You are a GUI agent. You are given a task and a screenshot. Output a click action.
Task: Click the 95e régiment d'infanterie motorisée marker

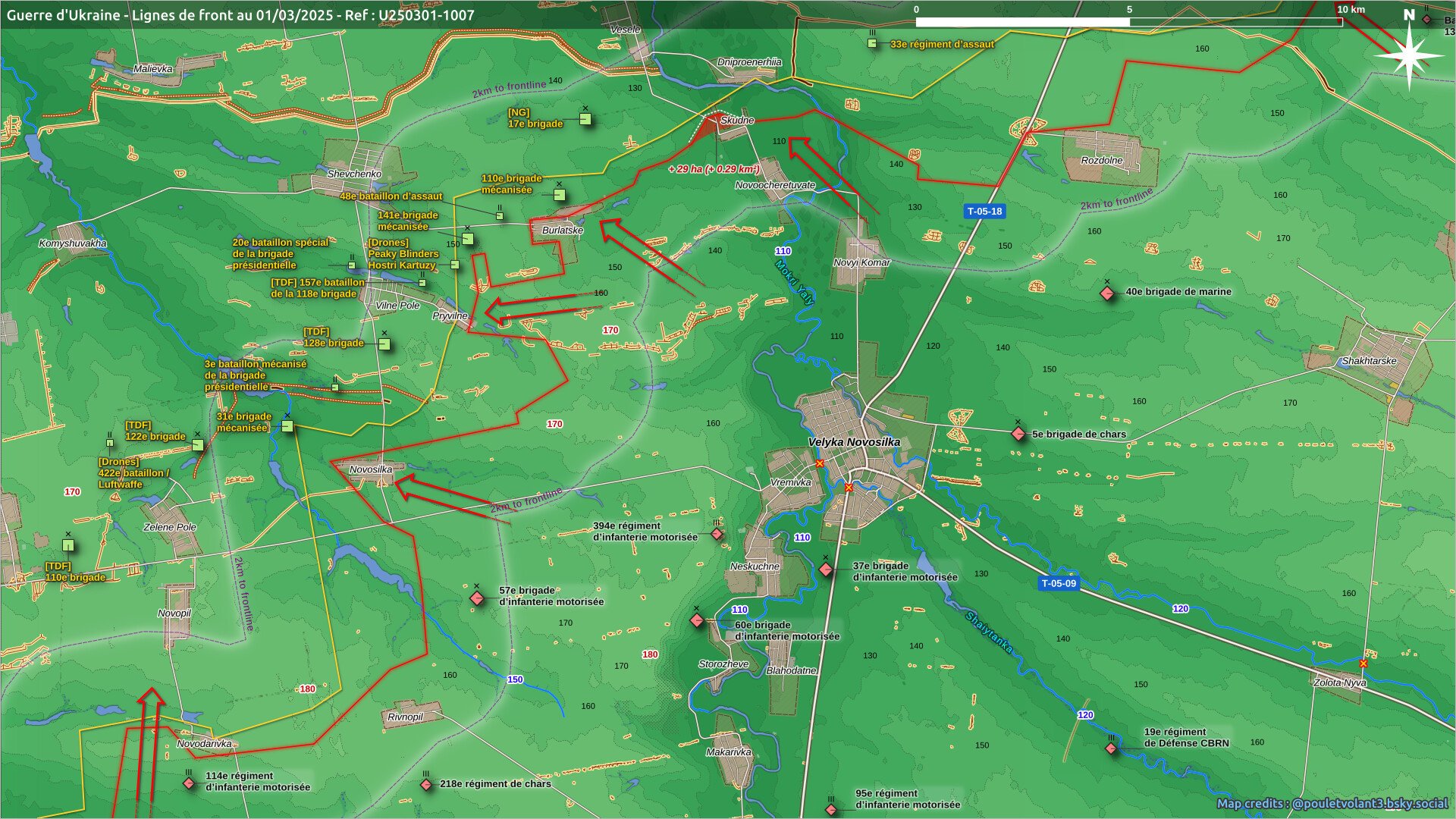[831, 810]
